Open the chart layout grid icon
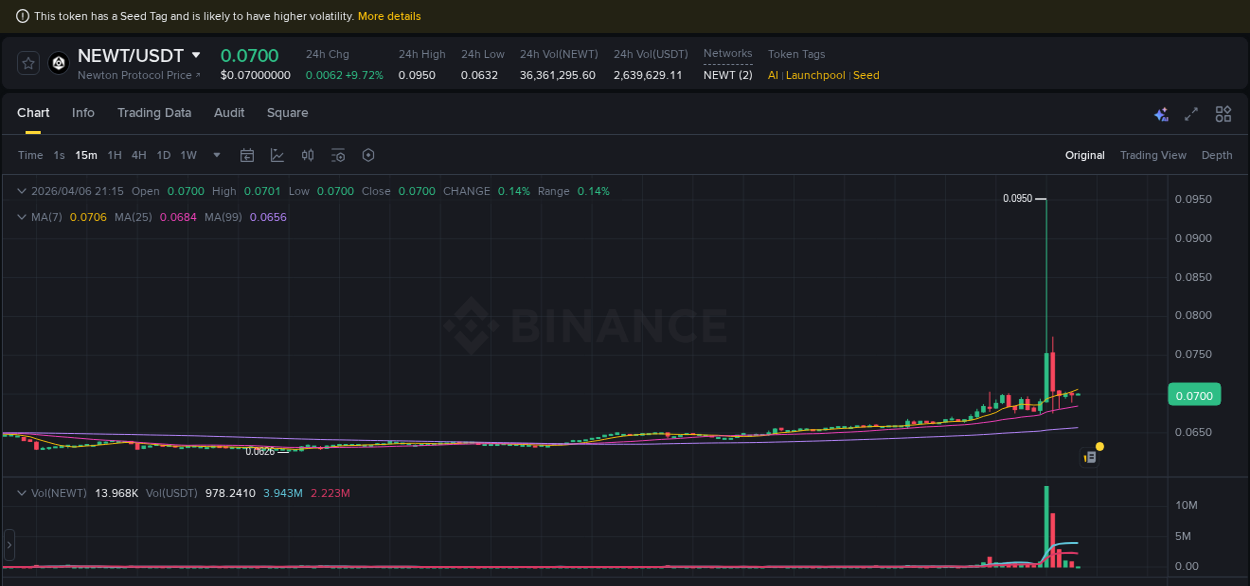1250x586 pixels. (x=1223, y=114)
